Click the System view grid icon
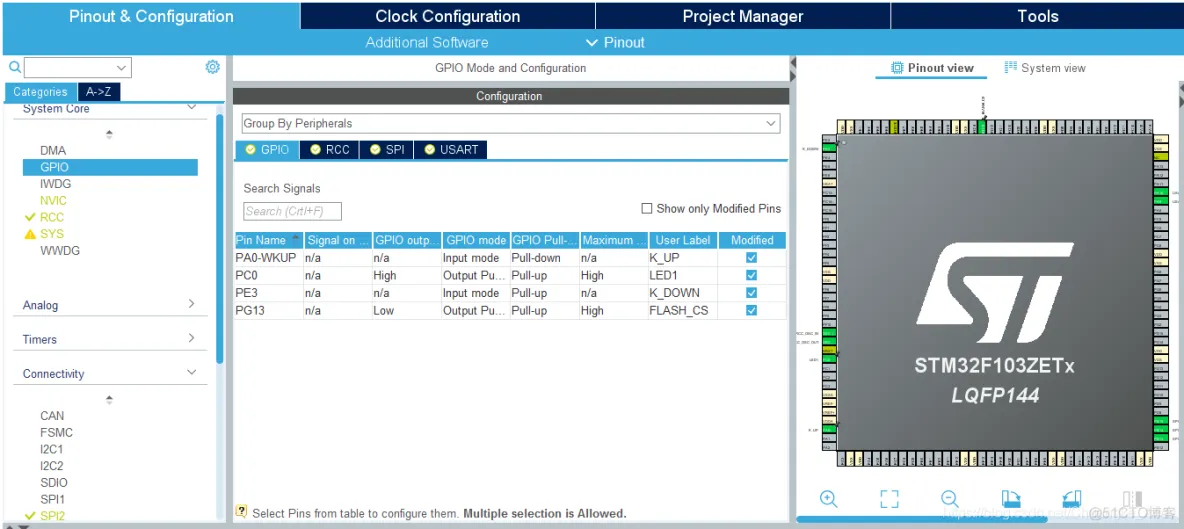Screen dimensions: 1184x529 coord(1010,68)
